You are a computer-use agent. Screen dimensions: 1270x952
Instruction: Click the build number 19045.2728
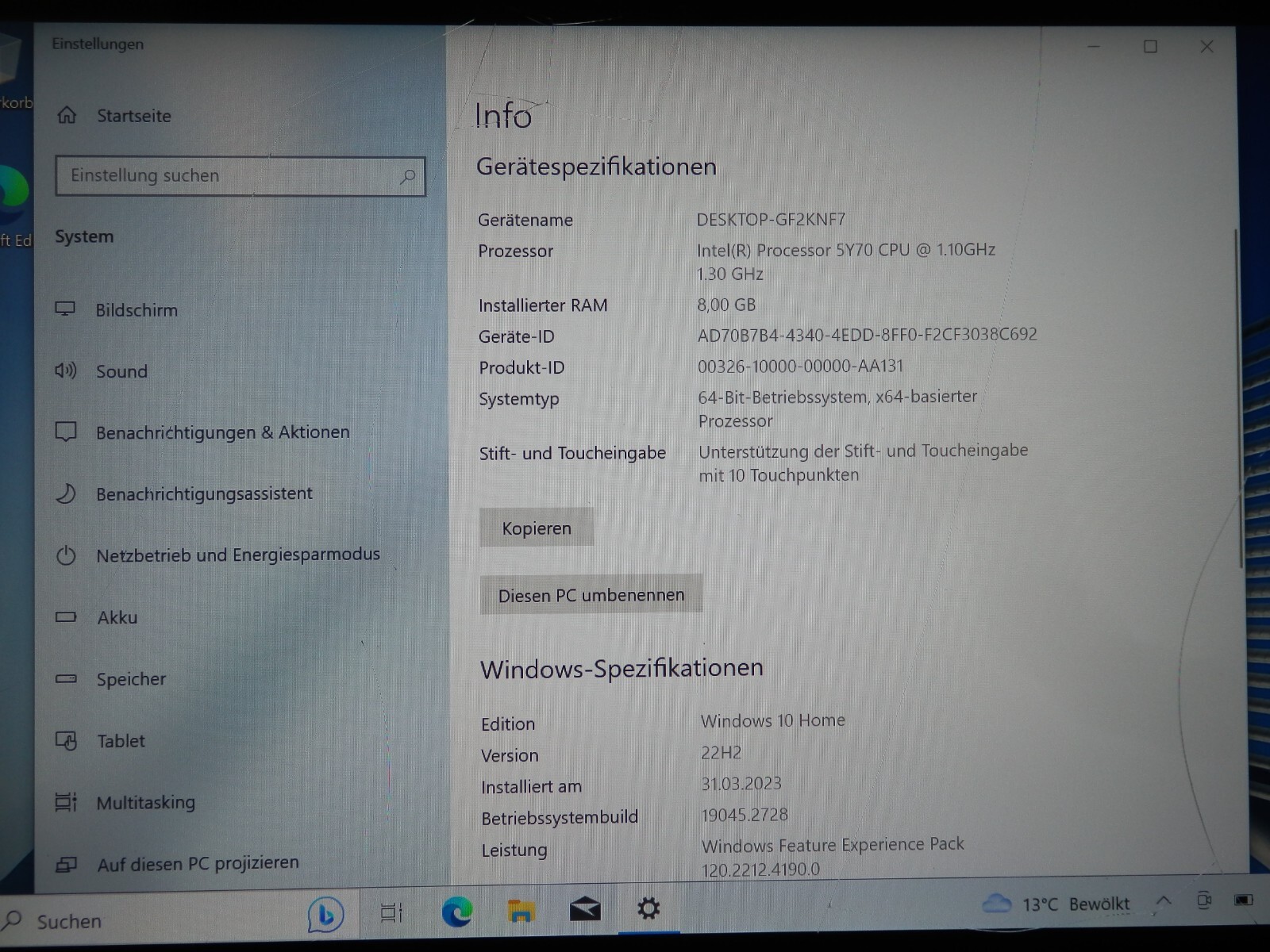click(x=745, y=815)
